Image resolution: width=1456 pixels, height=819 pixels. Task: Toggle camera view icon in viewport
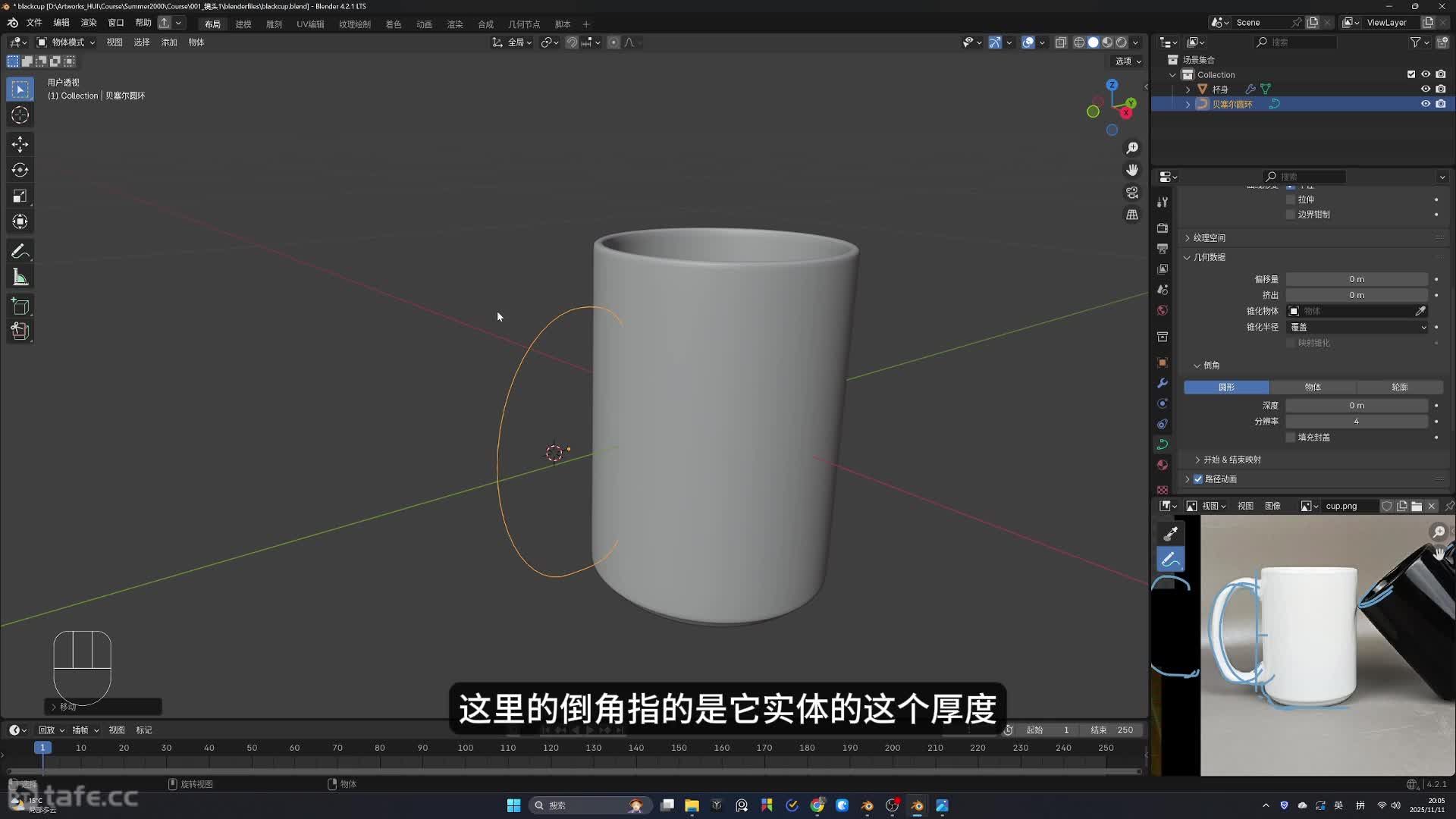1132,193
